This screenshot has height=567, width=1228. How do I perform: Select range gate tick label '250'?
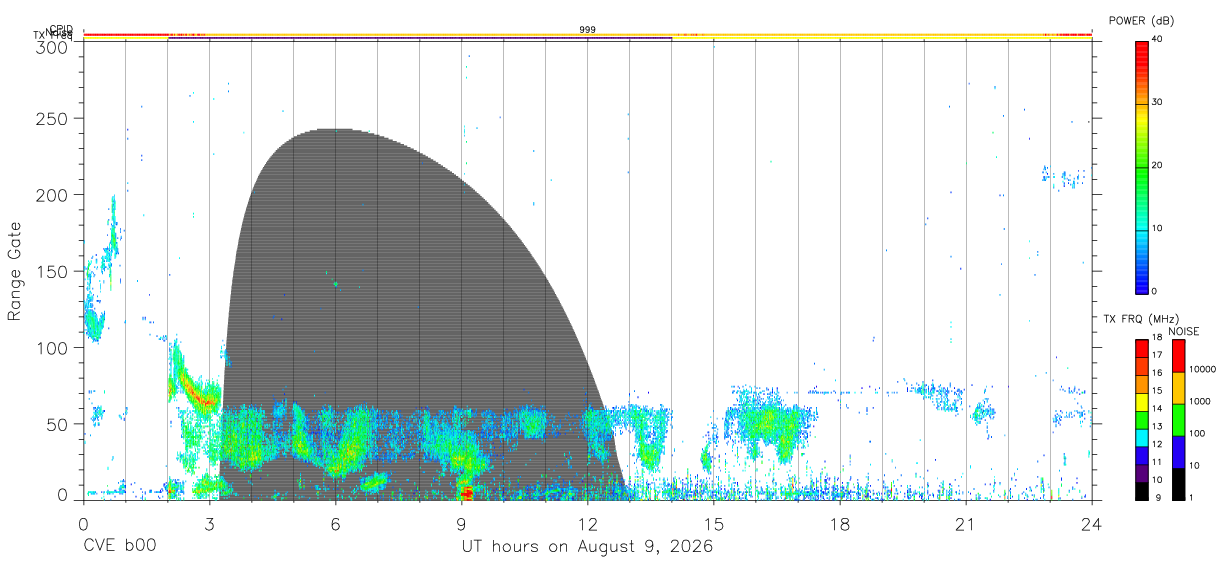tap(54, 118)
